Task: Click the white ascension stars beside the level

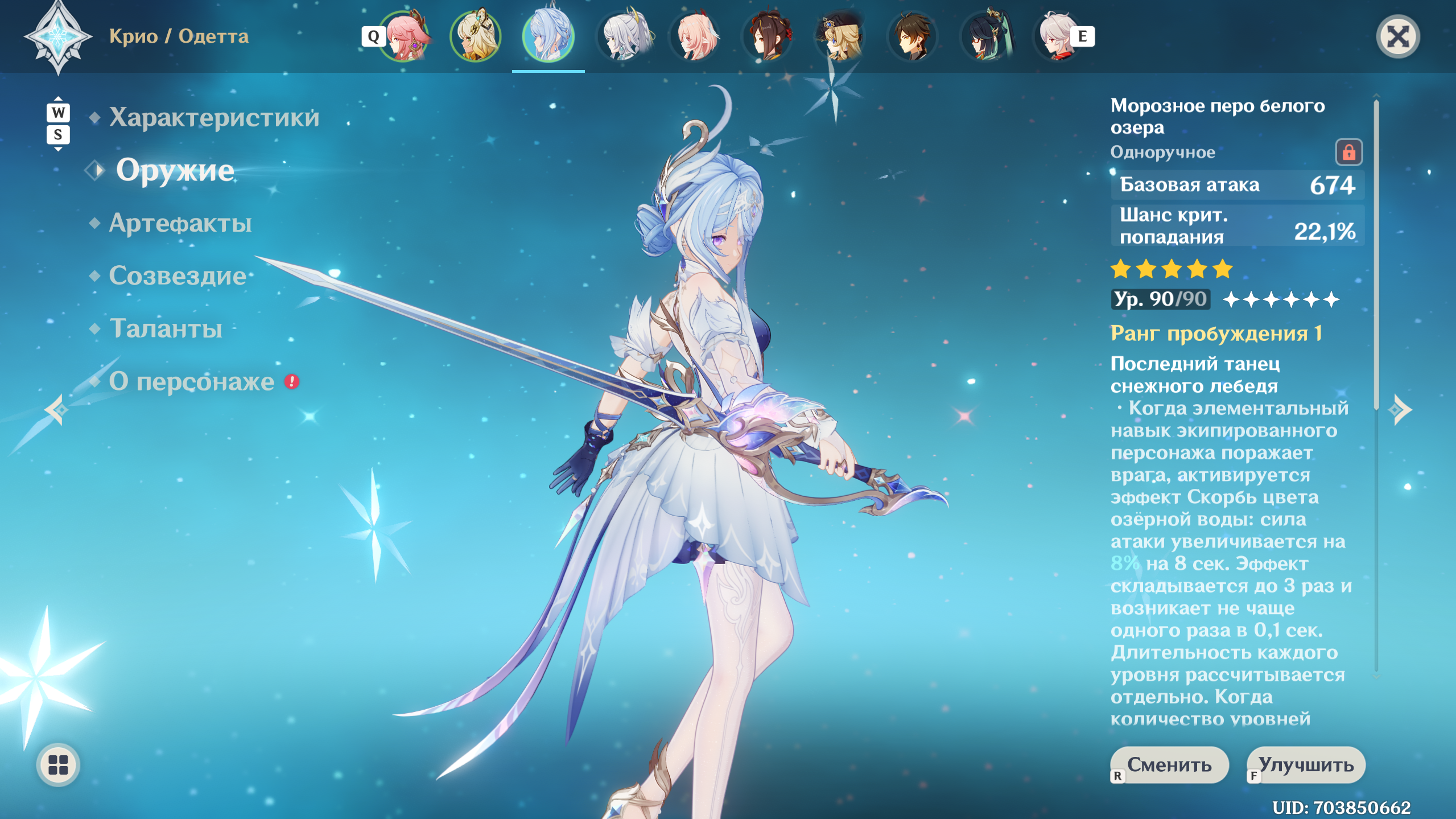Action: point(1281,299)
